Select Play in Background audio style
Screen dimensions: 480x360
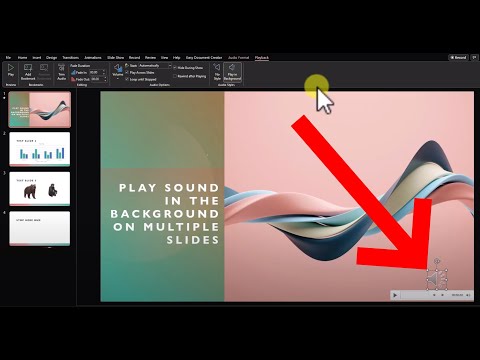232,72
